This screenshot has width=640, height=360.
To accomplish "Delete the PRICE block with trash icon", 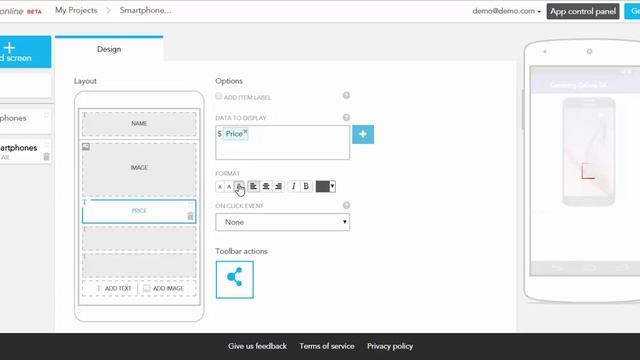I will tap(190, 216).
